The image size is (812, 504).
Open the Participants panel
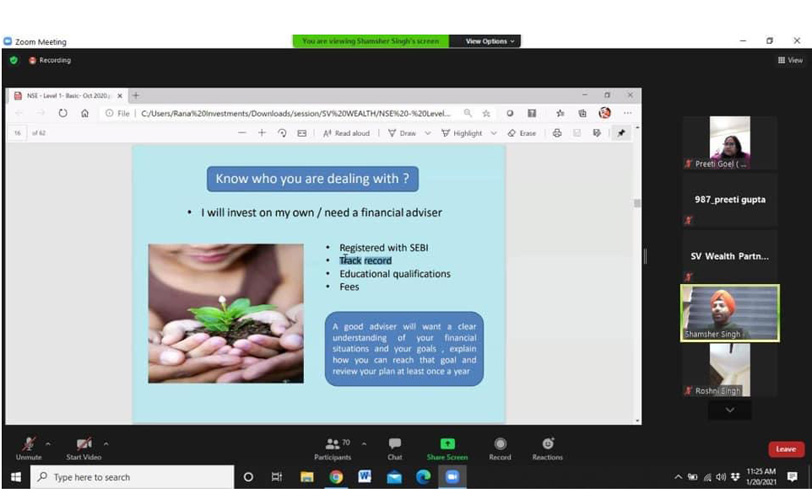click(x=333, y=445)
